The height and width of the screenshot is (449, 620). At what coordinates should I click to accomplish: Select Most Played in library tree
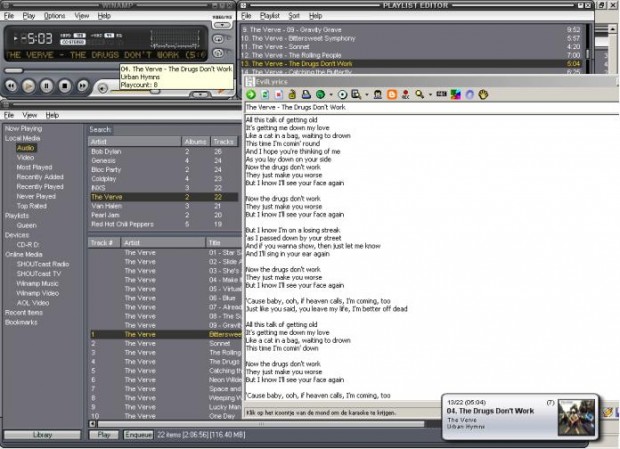pos(34,167)
